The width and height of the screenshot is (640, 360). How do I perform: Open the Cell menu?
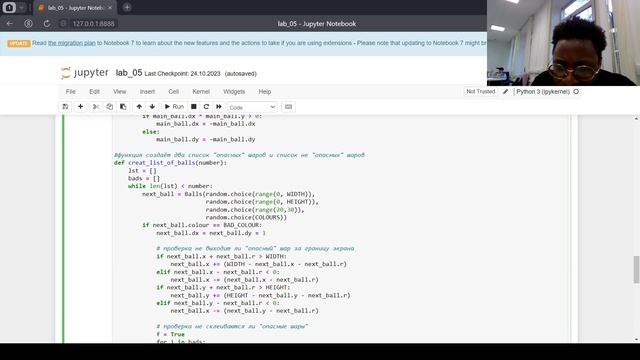point(173,91)
